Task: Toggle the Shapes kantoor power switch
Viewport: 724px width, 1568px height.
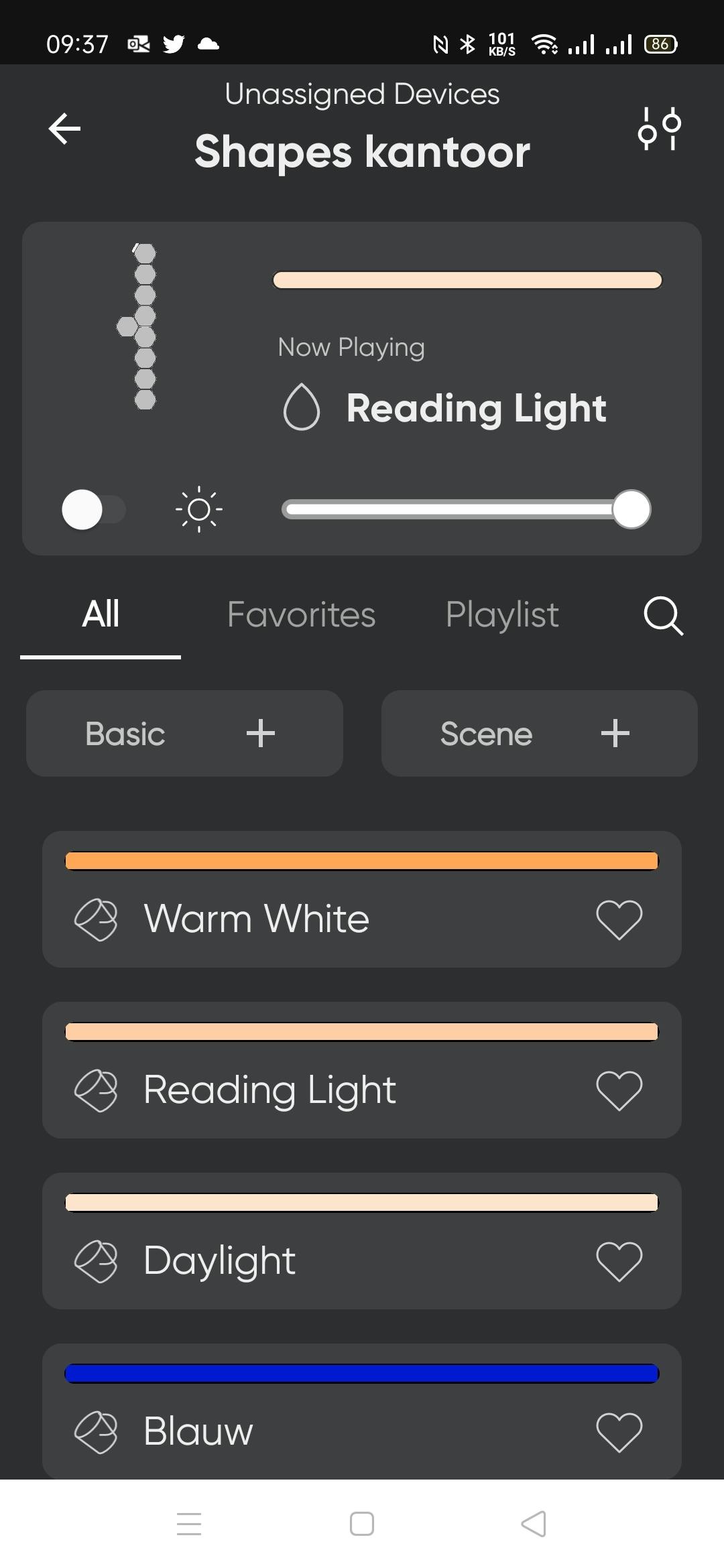Action: [x=94, y=510]
